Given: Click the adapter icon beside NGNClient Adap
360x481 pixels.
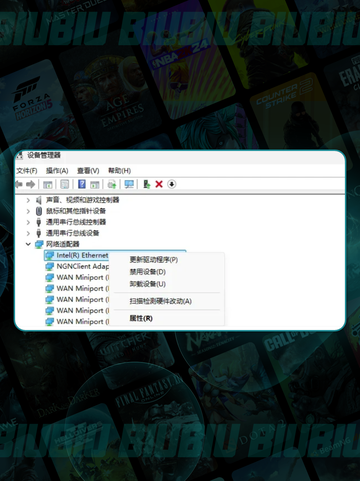Looking at the screenshot, I should click(50, 266).
